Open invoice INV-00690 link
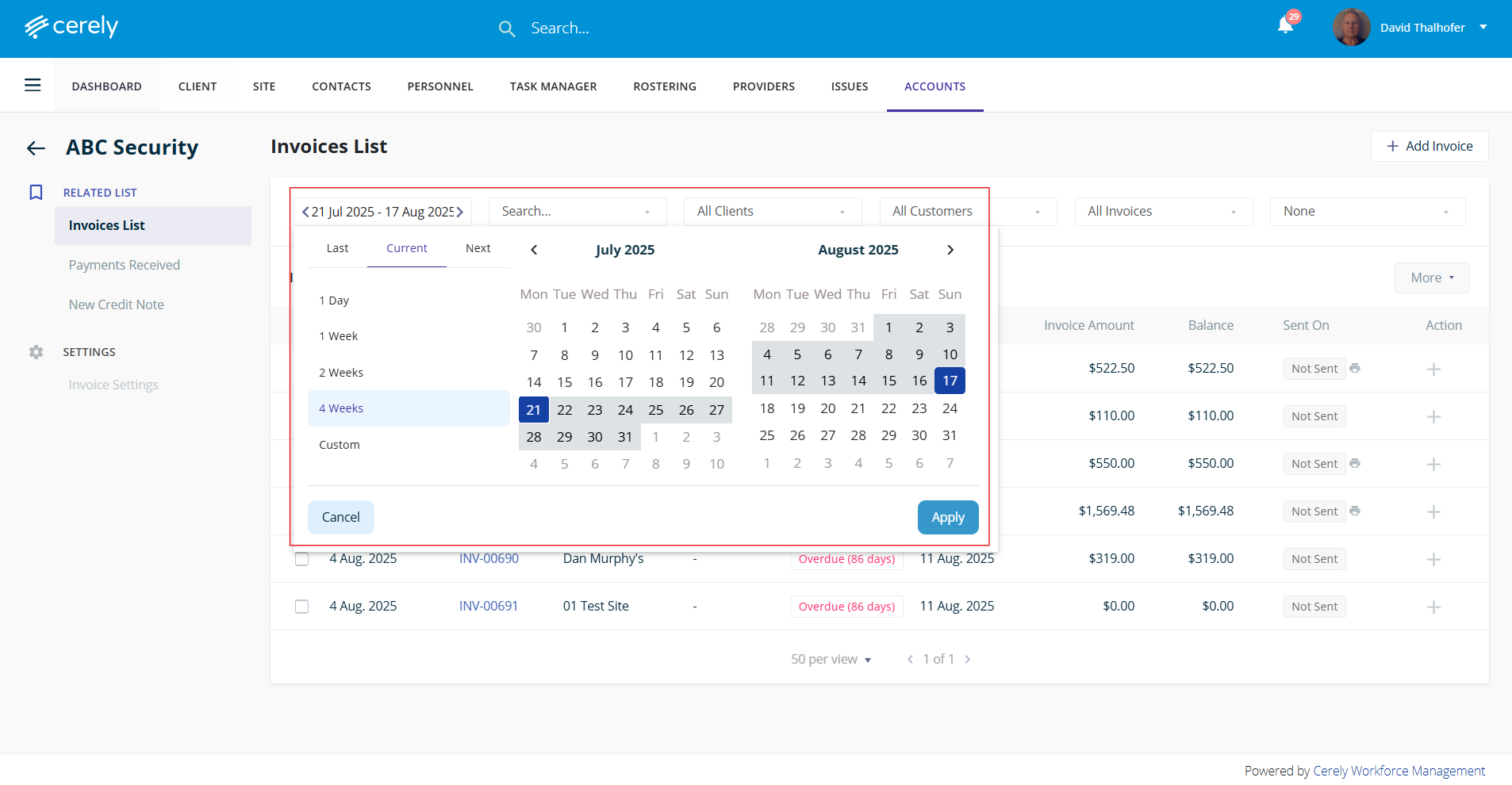 click(489, 559)
